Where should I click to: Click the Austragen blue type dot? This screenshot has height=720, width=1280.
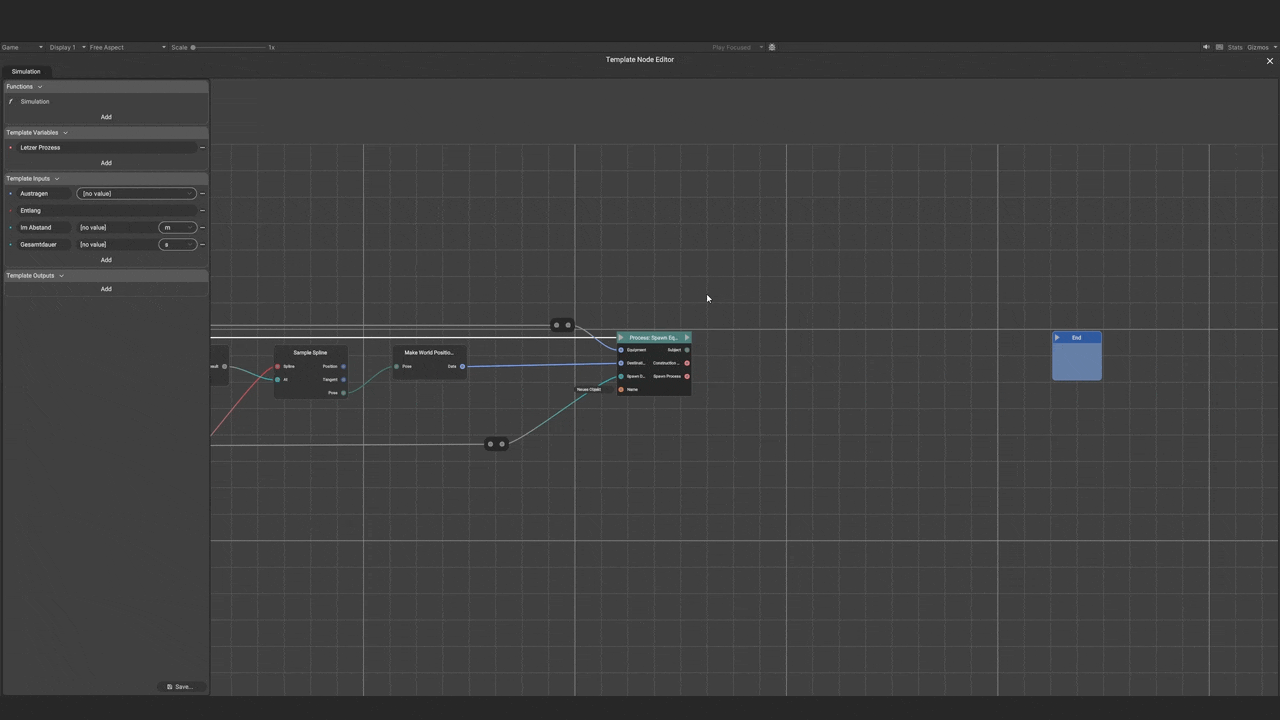coord(11,193)
